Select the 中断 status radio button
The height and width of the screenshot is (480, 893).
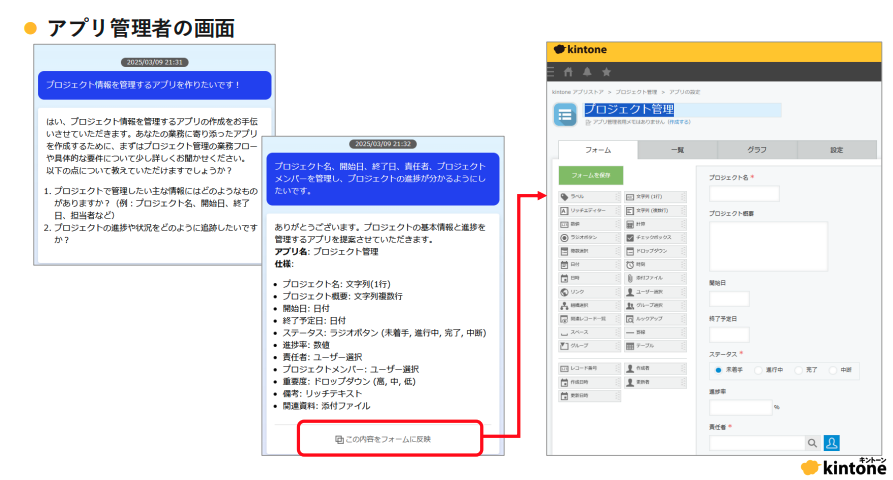click(833, 370)
